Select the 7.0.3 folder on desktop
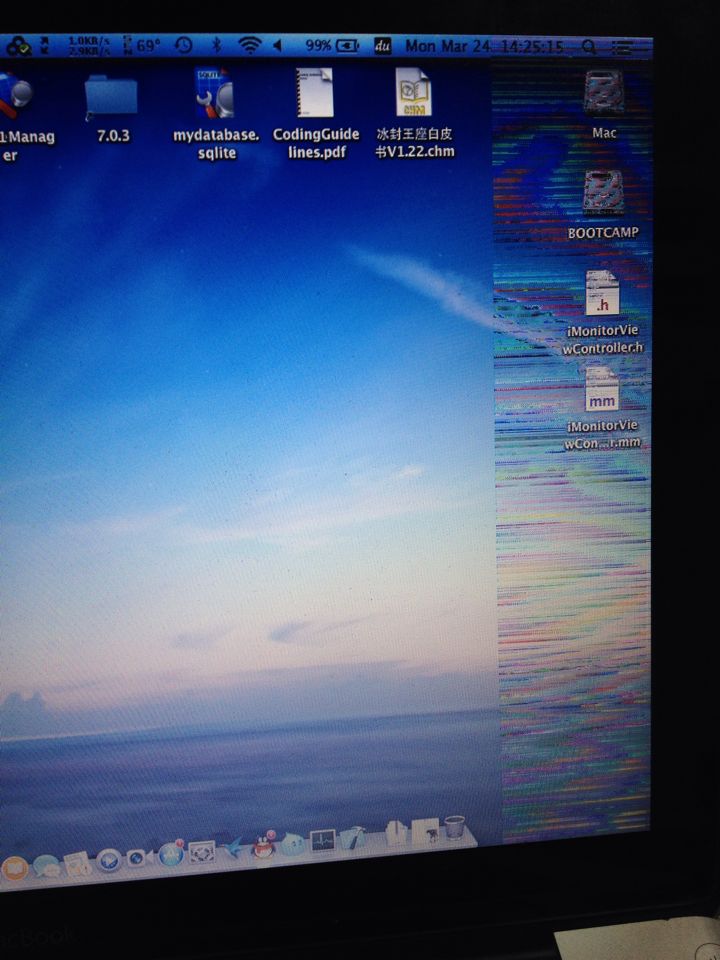Image resolution: width=720 pixels, height=960 pixels. pos(111,96)
